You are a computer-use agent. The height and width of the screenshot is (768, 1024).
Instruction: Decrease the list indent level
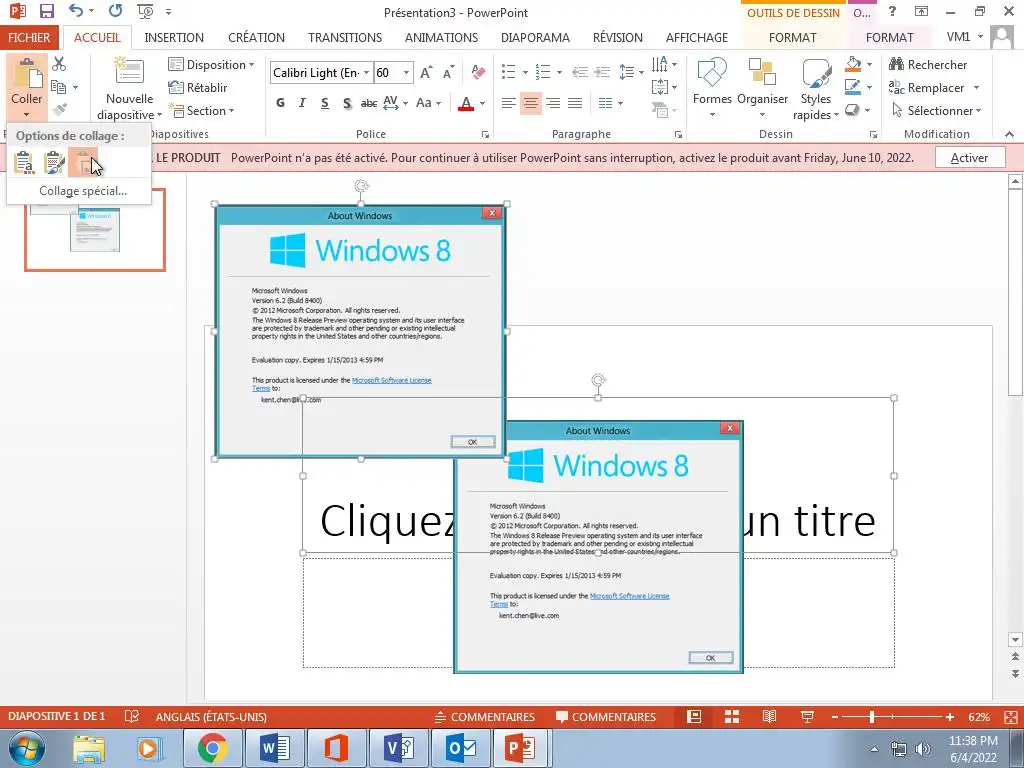click(x=579, y=72)
